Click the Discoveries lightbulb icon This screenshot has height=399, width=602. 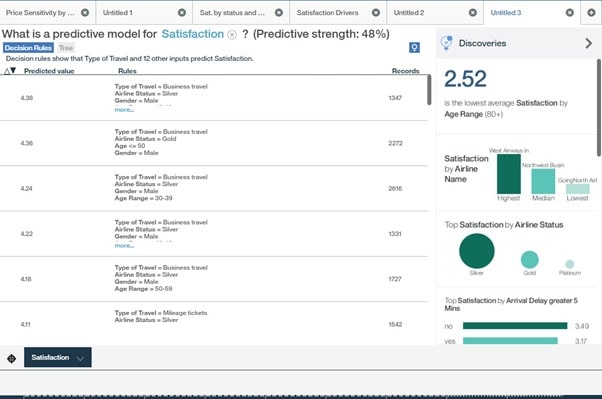(447, 43)
